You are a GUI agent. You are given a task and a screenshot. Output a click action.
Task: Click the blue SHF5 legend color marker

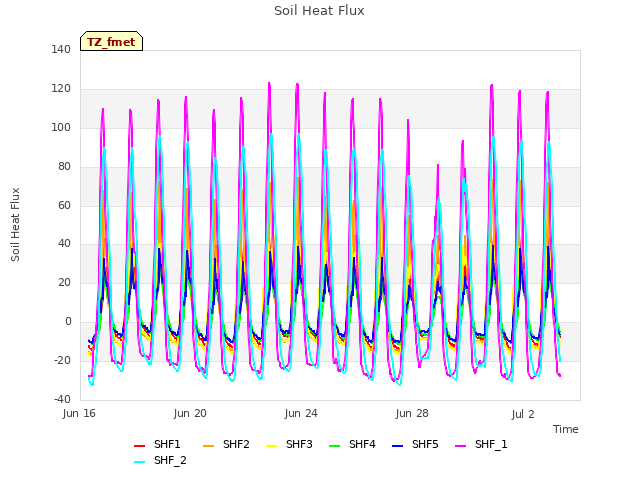pyautogui.click(x=398, y=446)
